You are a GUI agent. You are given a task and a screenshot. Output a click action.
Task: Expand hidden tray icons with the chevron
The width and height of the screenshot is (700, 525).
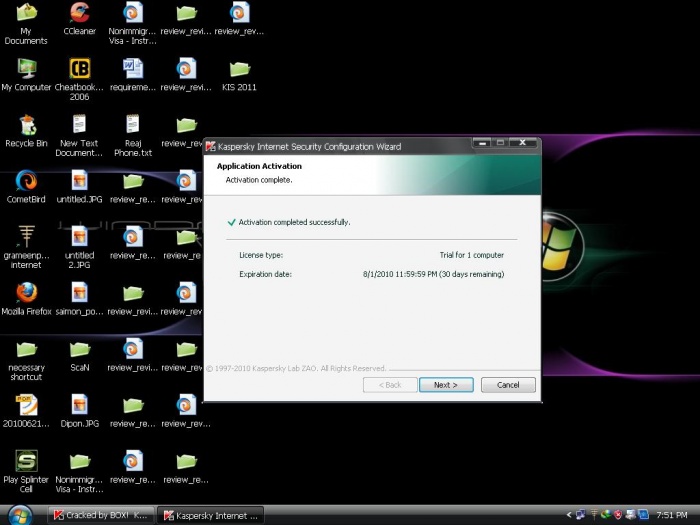pyautogui.click(x=569, y=515)
